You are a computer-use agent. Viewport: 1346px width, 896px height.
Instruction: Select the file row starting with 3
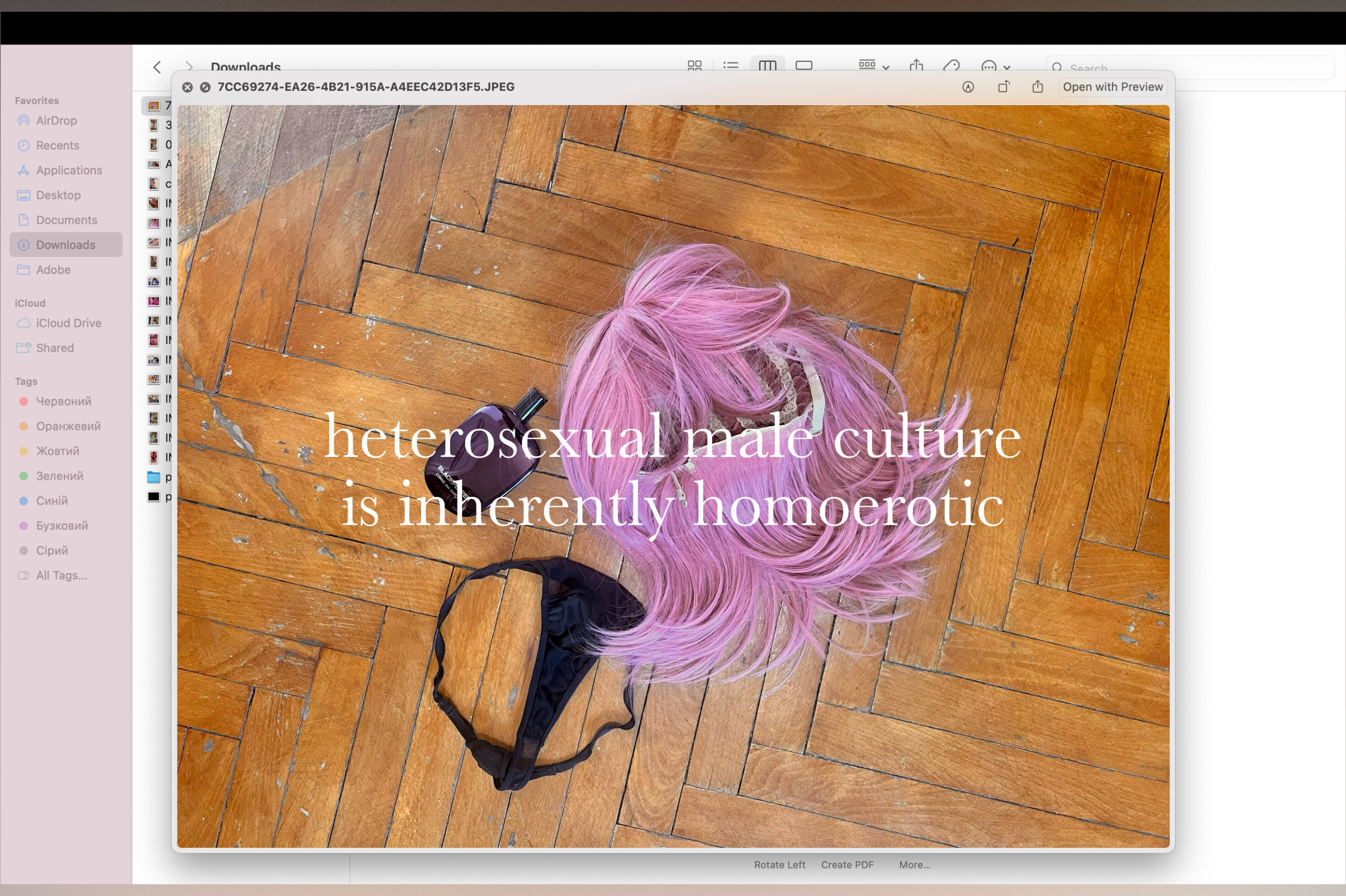(159, 125)
